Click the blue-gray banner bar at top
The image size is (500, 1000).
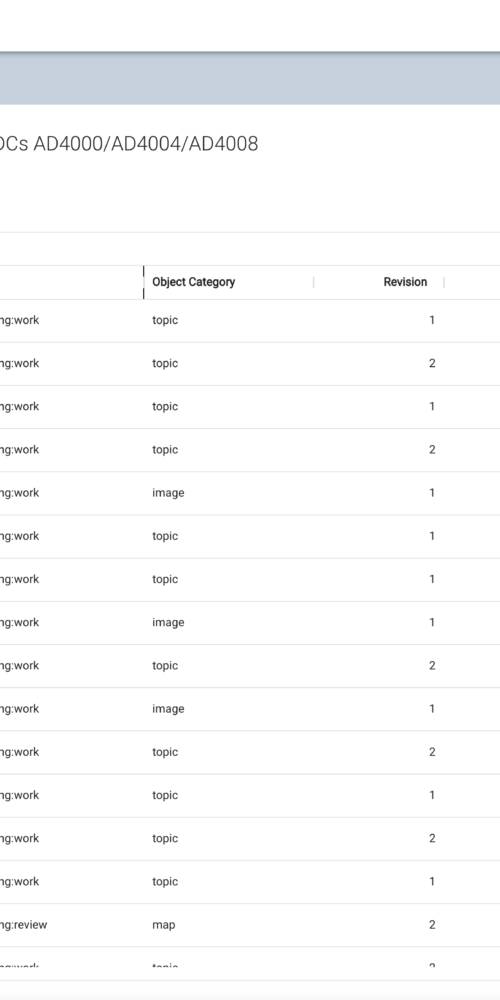(250, 78)
